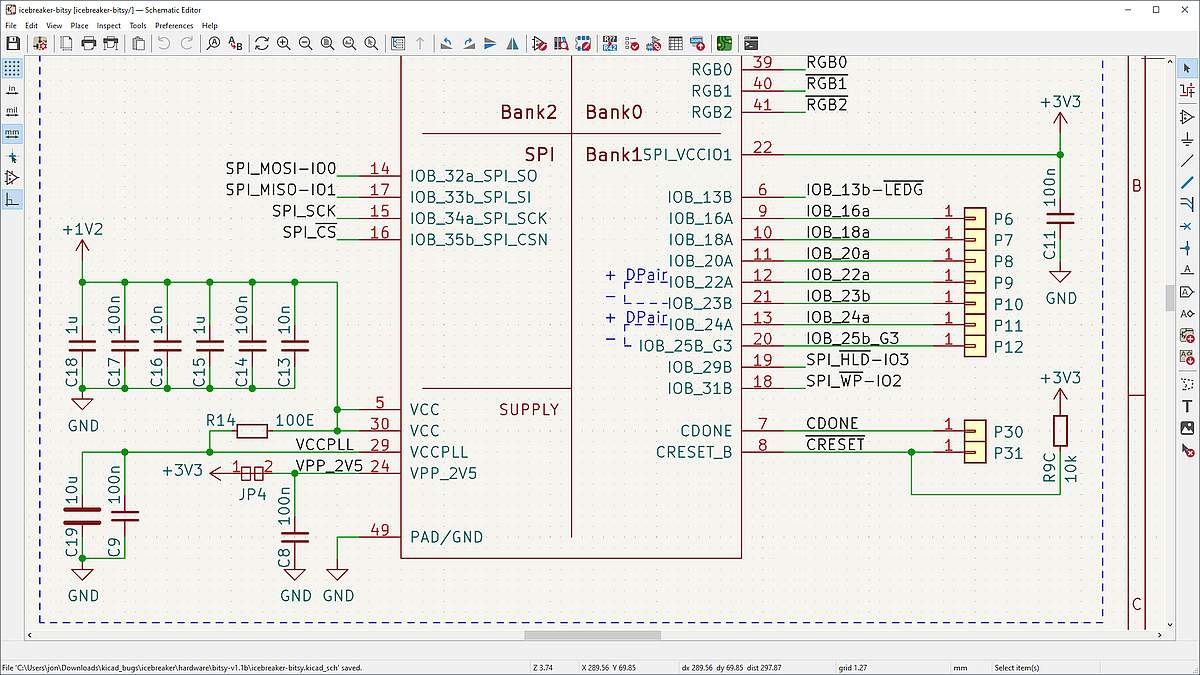The image size is (1200, 675).
Task: Select the Add Hierarchical Sheet tool
Action: click(x=1187, y=336)
